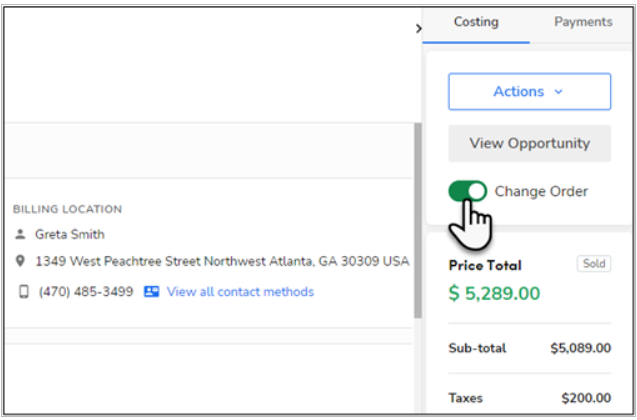
Task: Click the location pin icon by the address
Action: point(20,262)
